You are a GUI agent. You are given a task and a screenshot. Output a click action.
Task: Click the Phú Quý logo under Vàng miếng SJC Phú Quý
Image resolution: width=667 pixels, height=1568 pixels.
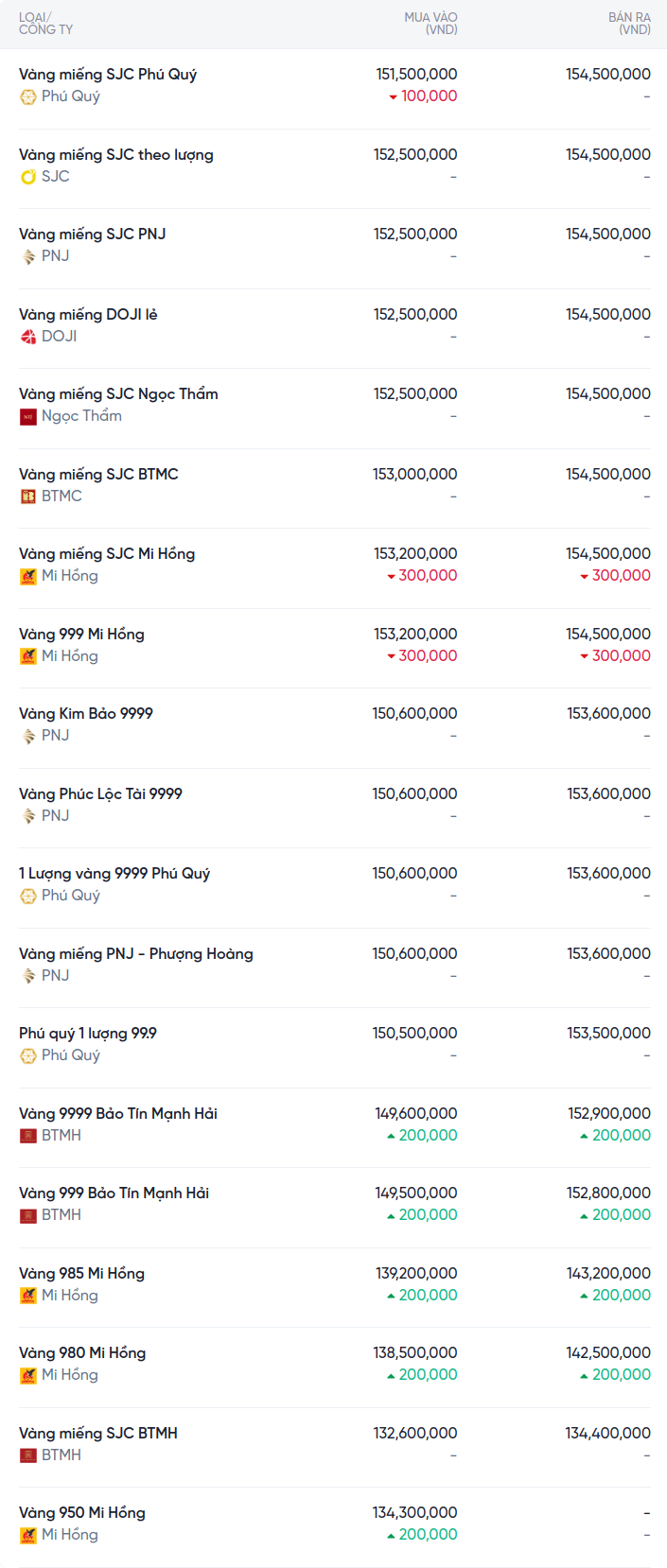[x=28, y=96]
